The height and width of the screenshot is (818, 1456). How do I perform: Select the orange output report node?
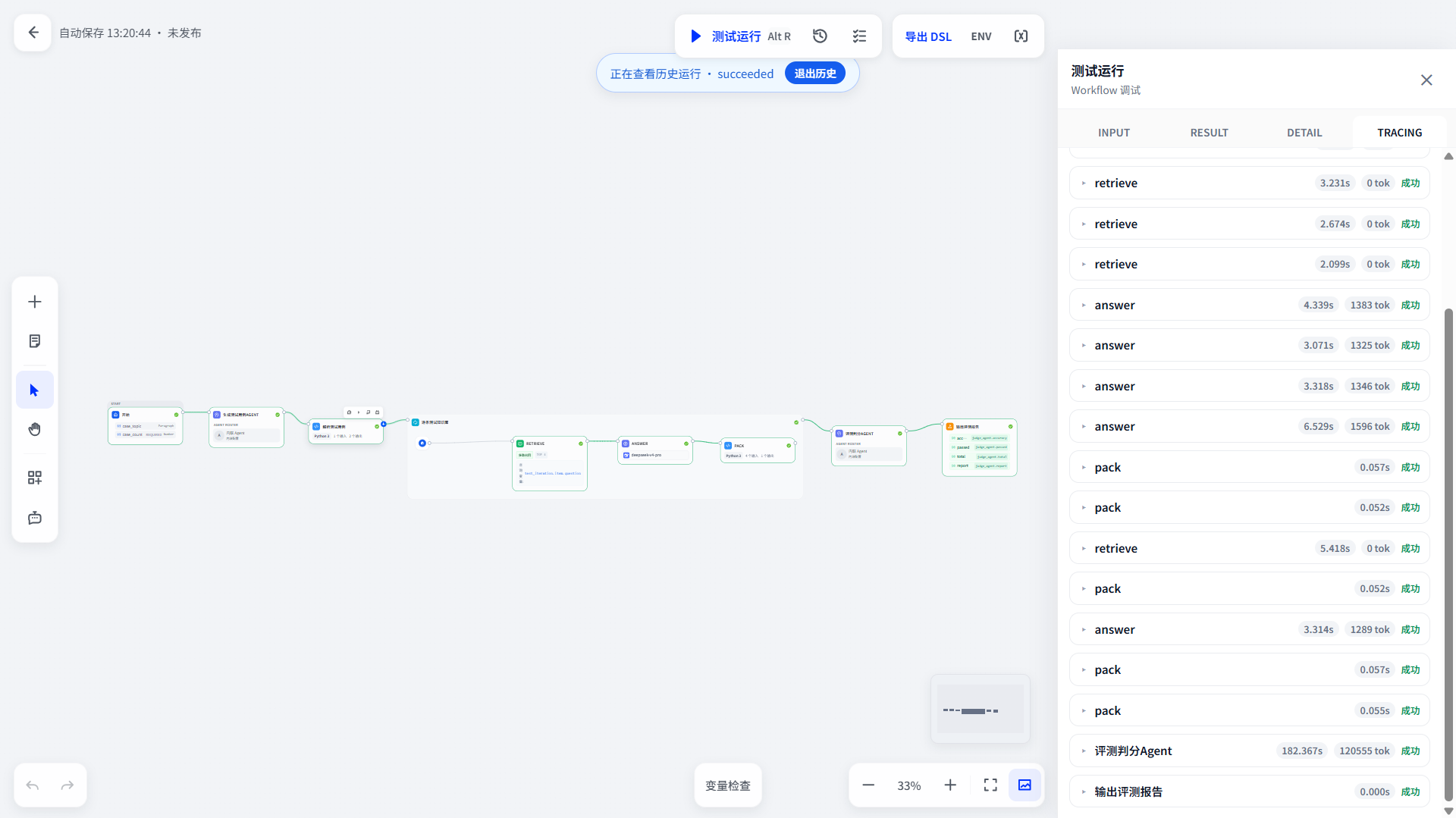point(980,447)
